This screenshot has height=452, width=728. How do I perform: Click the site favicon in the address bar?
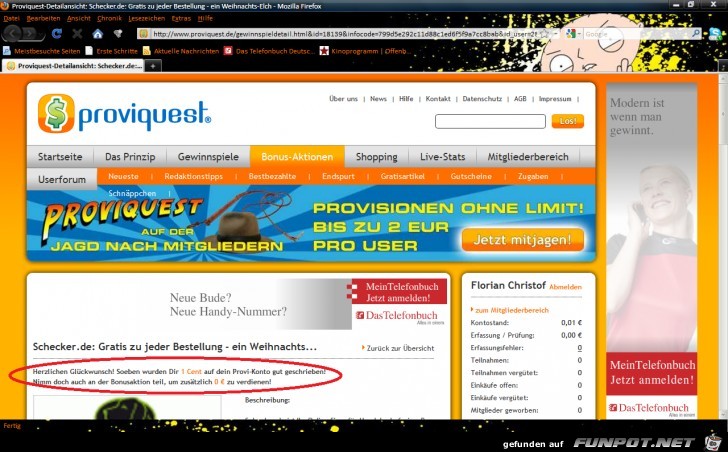click(143, 34)
